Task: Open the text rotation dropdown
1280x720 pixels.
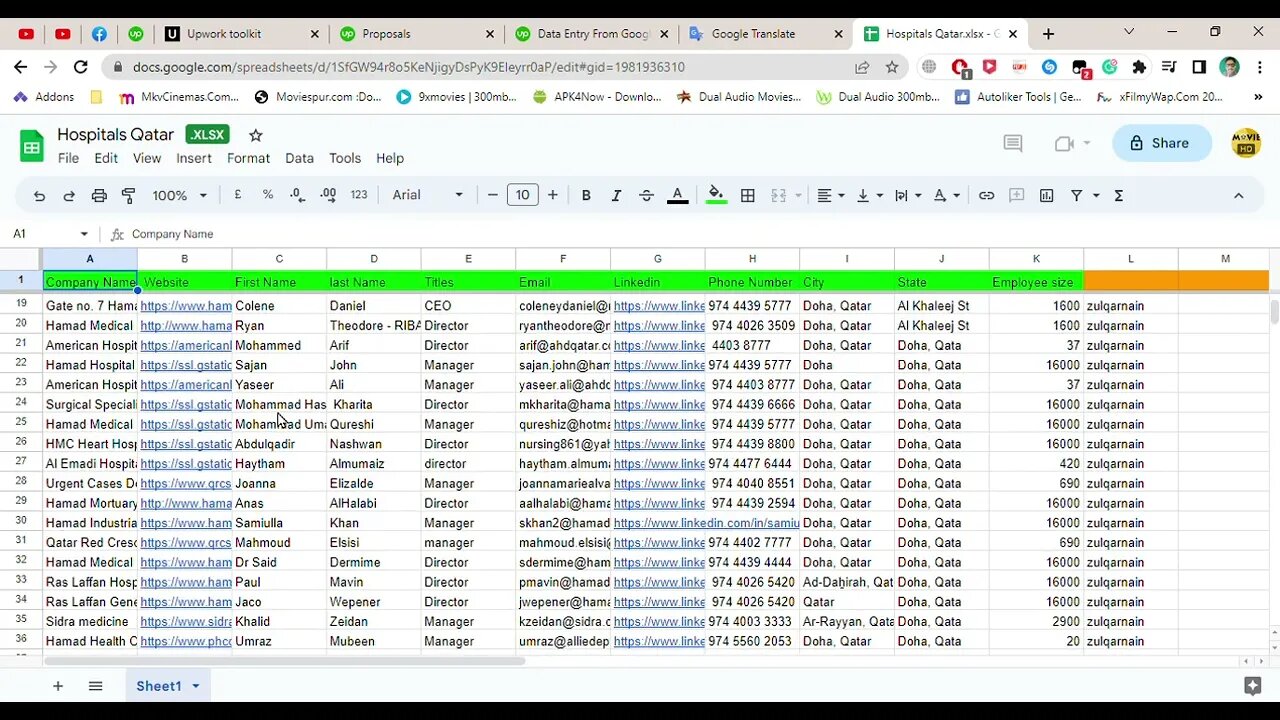Action: click(x=947, y=196)
